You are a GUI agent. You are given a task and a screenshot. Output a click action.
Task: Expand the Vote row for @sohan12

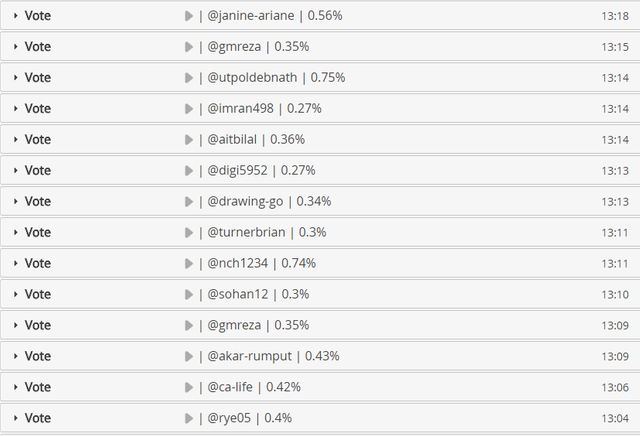click(16, 295)
